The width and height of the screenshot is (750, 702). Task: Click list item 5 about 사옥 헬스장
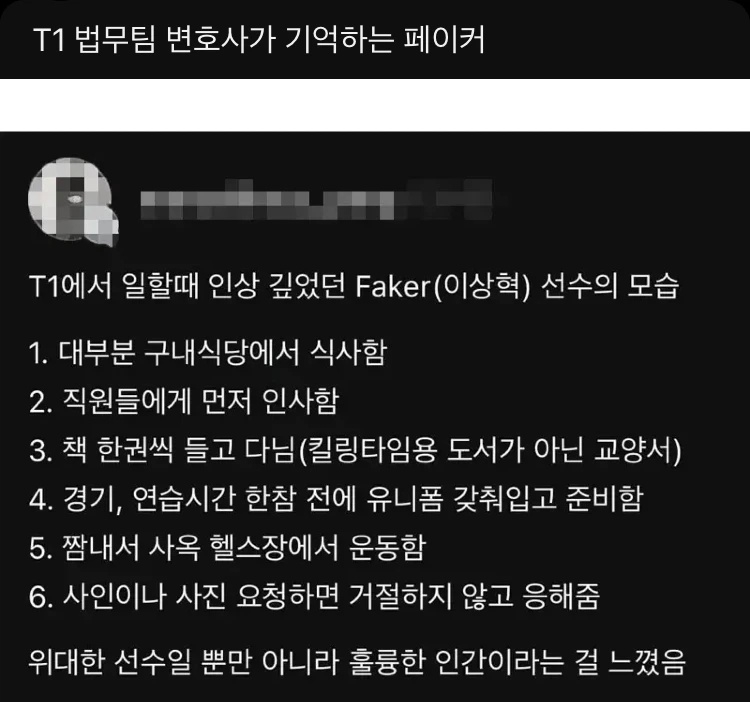point(227,548)
